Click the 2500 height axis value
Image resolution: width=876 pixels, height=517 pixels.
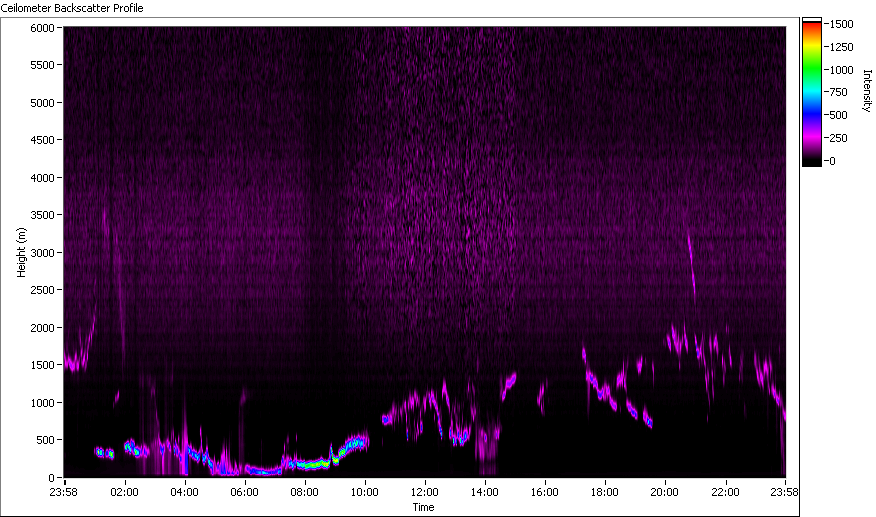42,290
